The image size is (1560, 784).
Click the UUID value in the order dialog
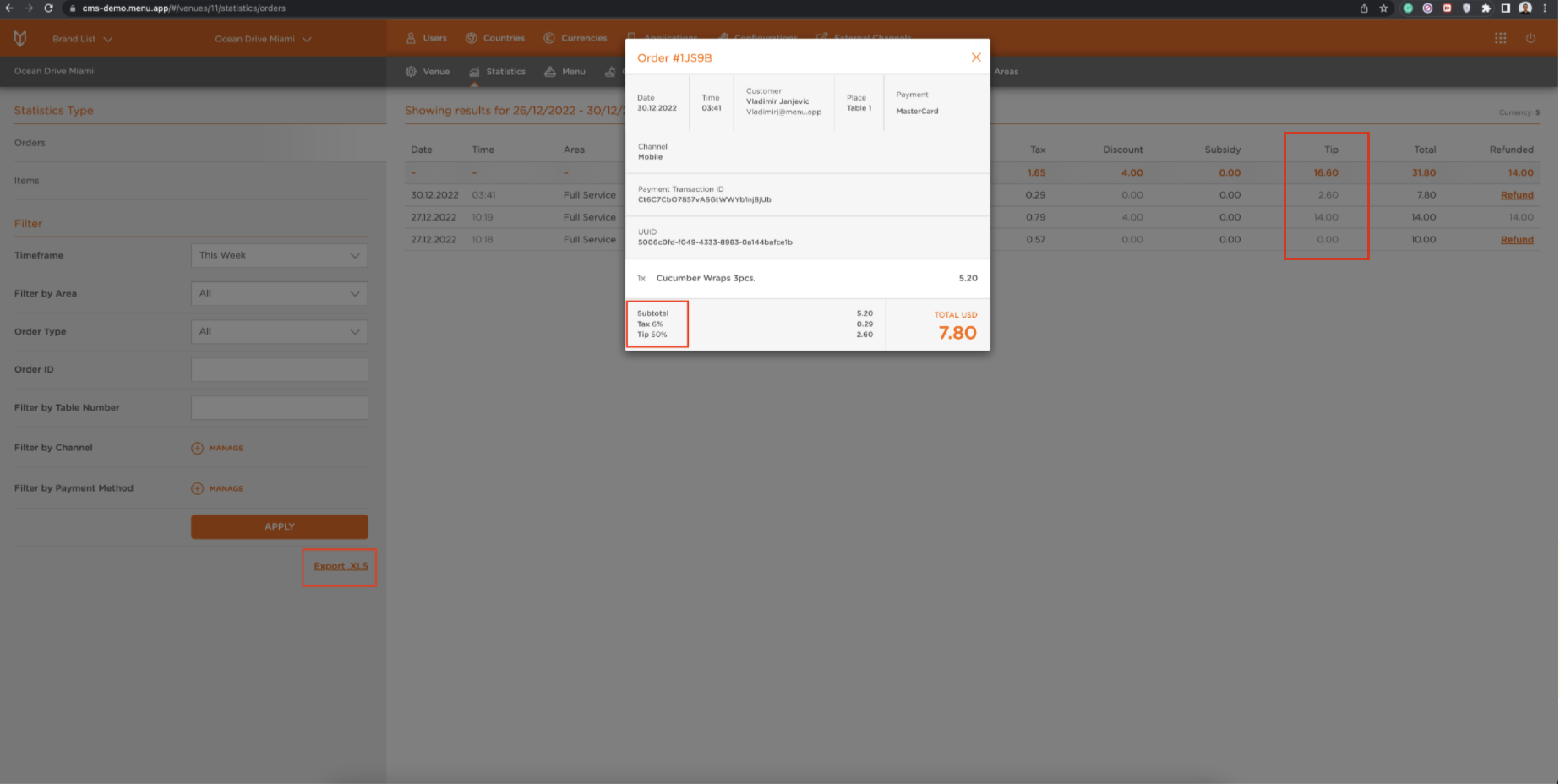(x=715, y=242)
